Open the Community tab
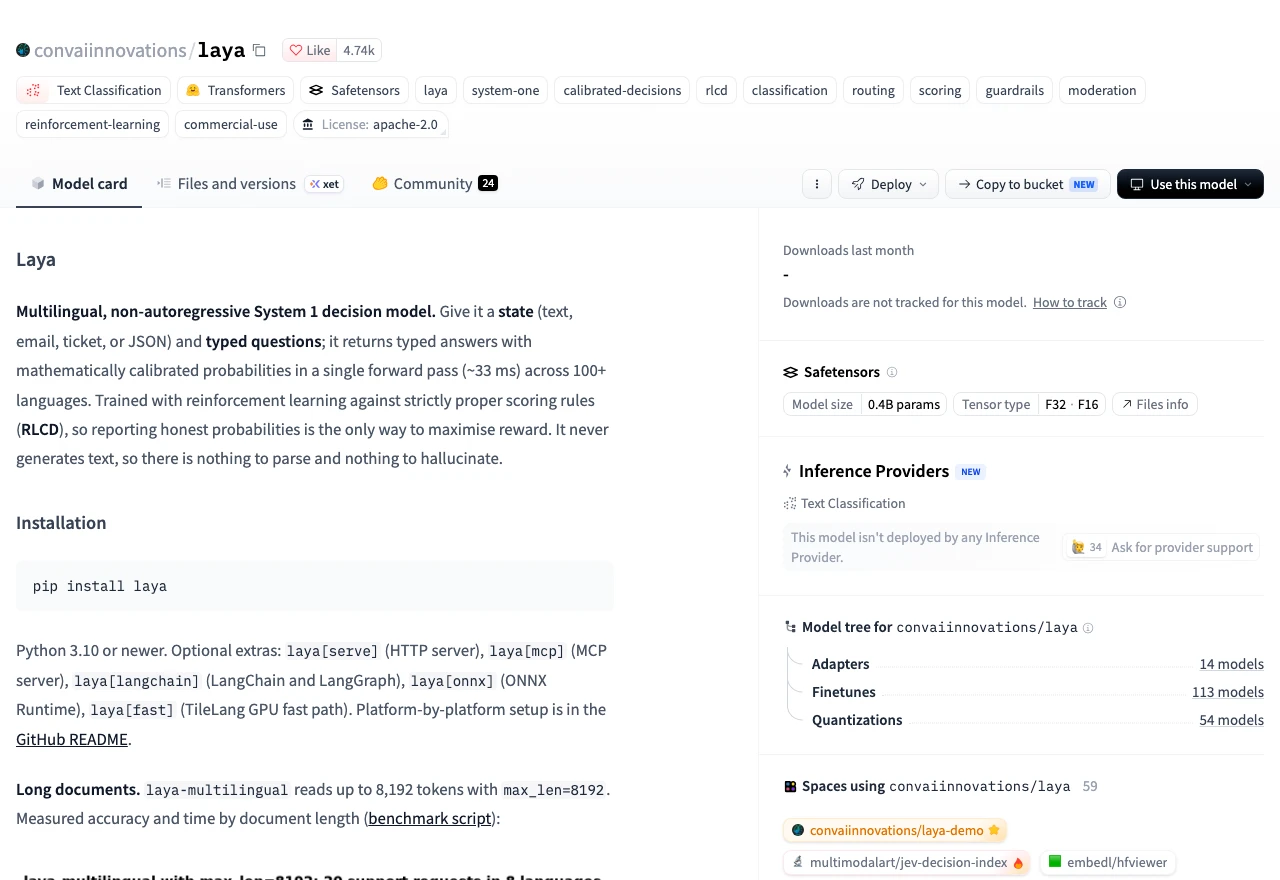This screenshot has height=880, width=1280. pos(434,184)
